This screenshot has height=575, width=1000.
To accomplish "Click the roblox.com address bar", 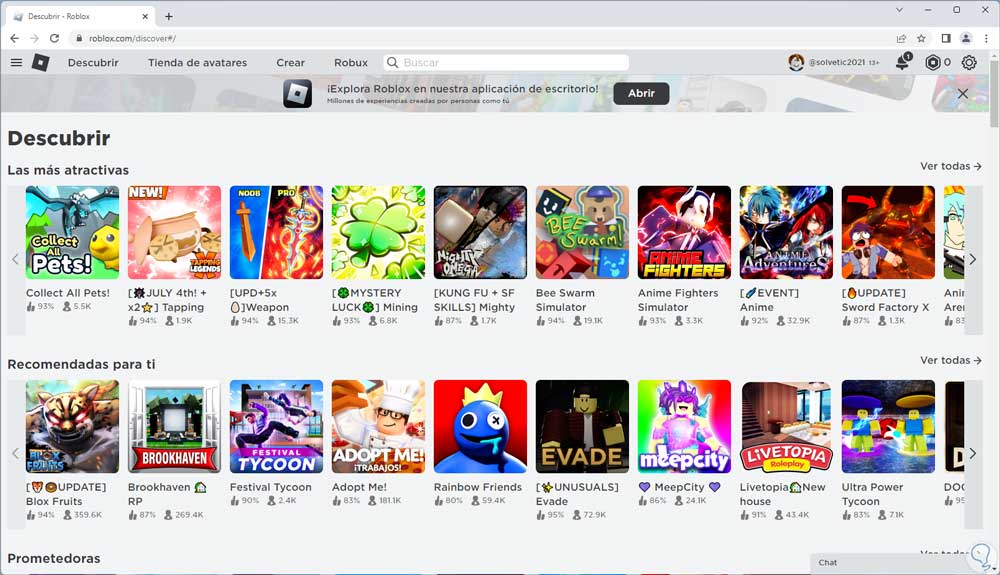I will coord(478,38).
